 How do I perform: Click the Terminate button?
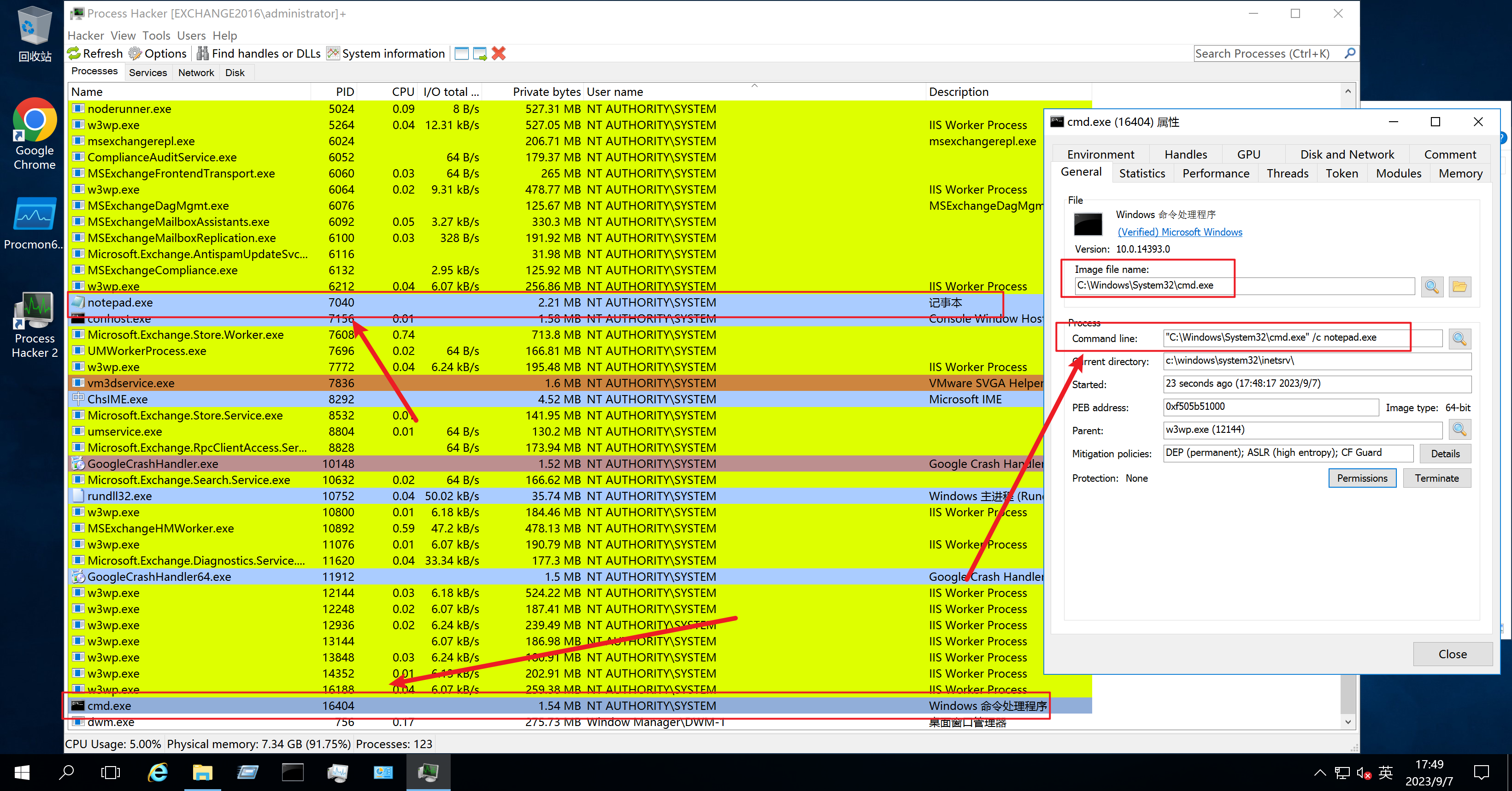pos(1436,478)
